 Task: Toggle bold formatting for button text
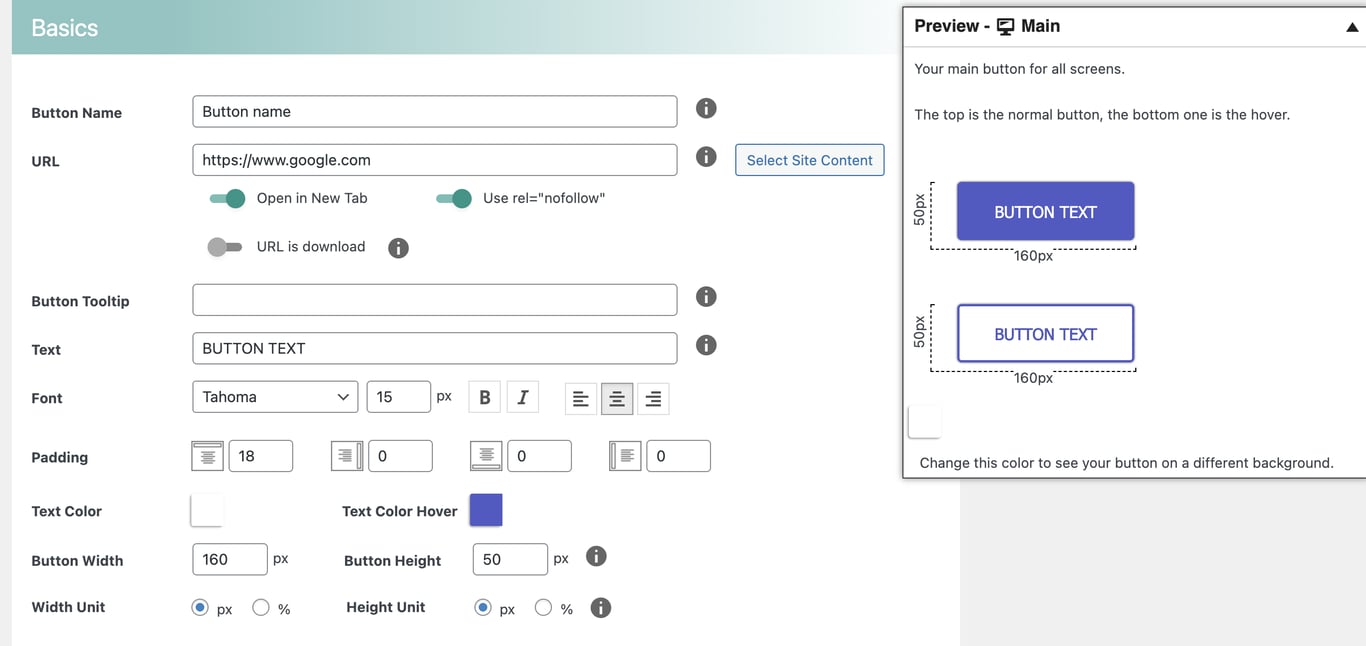tap(484, 396)
